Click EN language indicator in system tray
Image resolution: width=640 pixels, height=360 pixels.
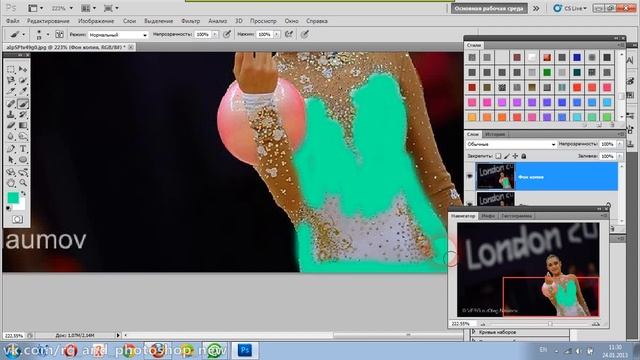[543, 350]
